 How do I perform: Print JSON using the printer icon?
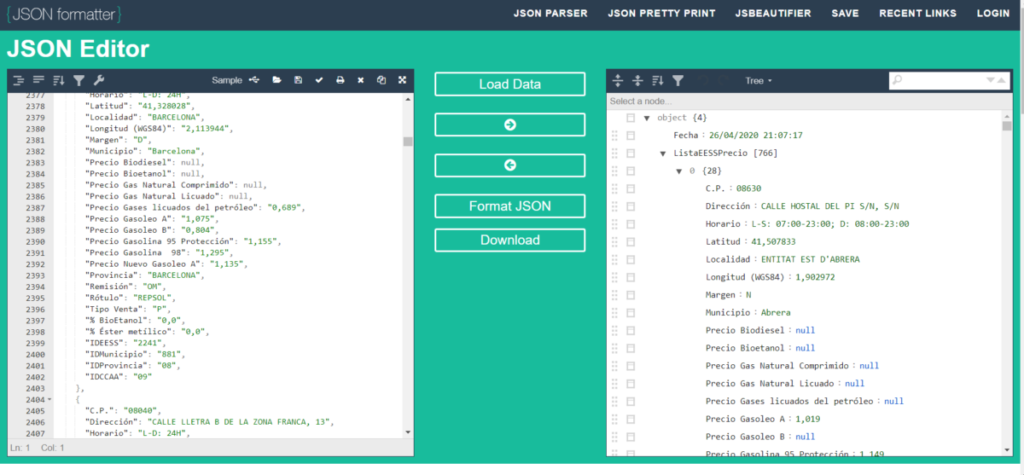(340, 80)
